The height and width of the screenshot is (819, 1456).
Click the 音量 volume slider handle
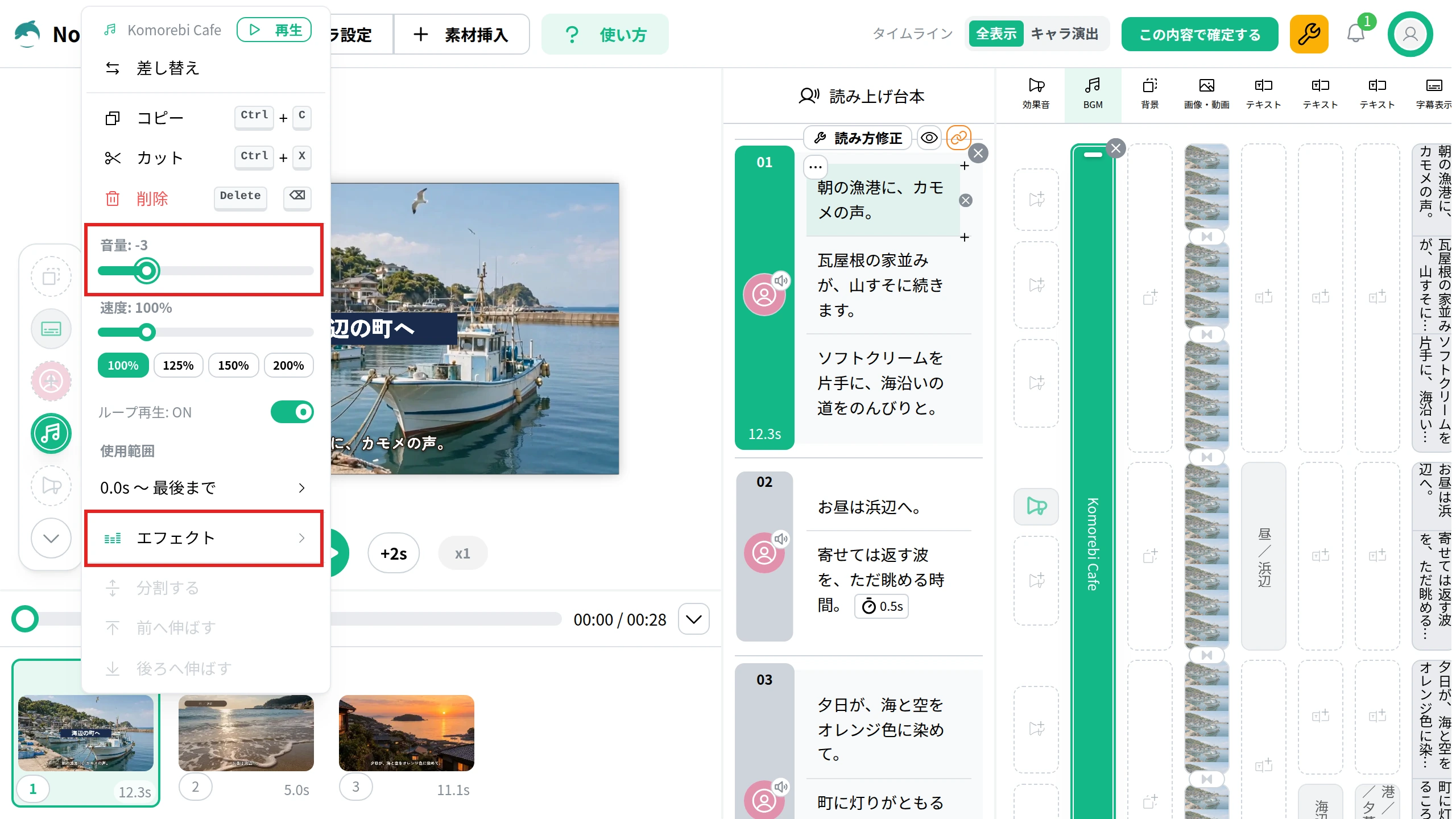(146, 271)
